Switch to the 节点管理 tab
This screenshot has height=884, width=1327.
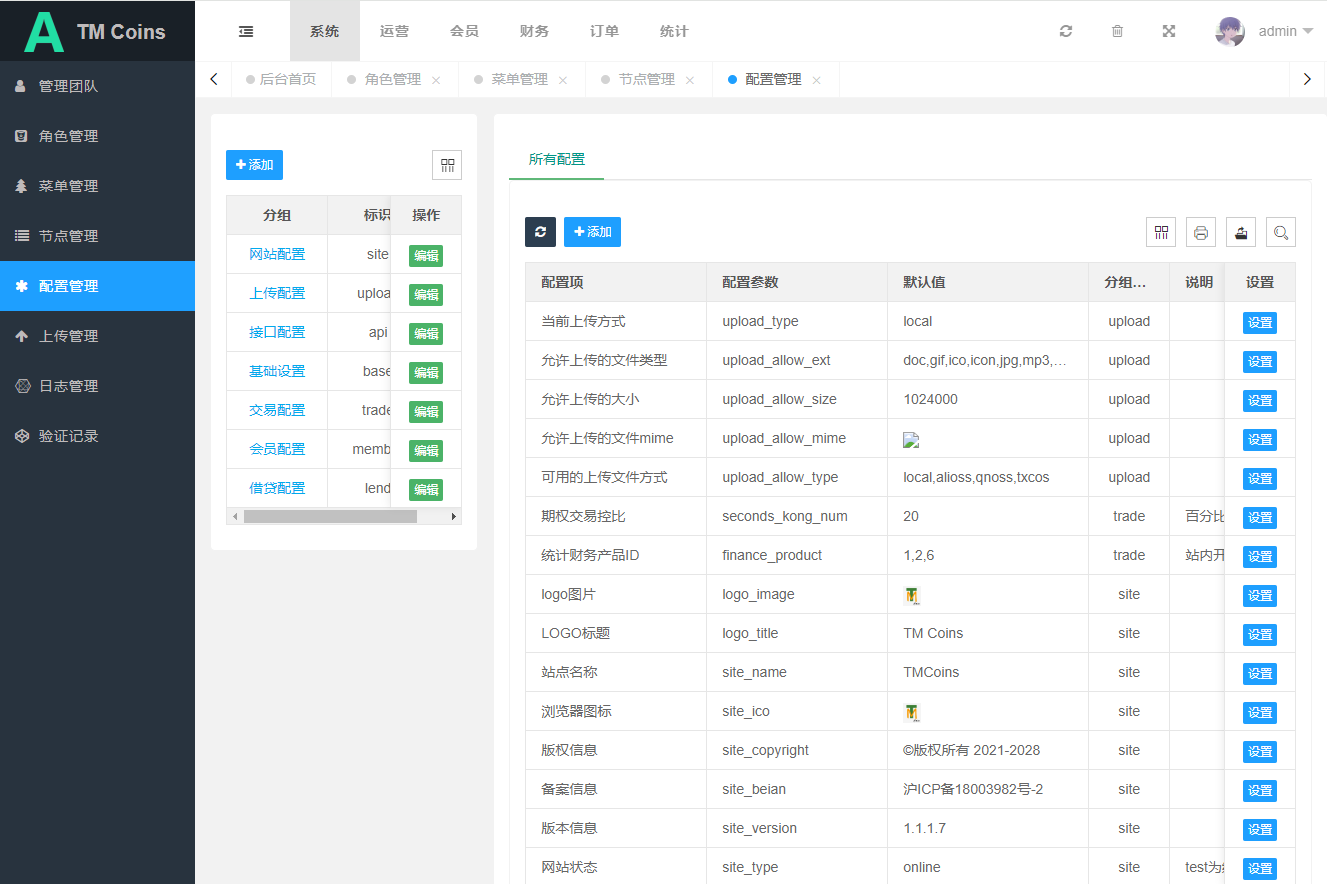646,79
